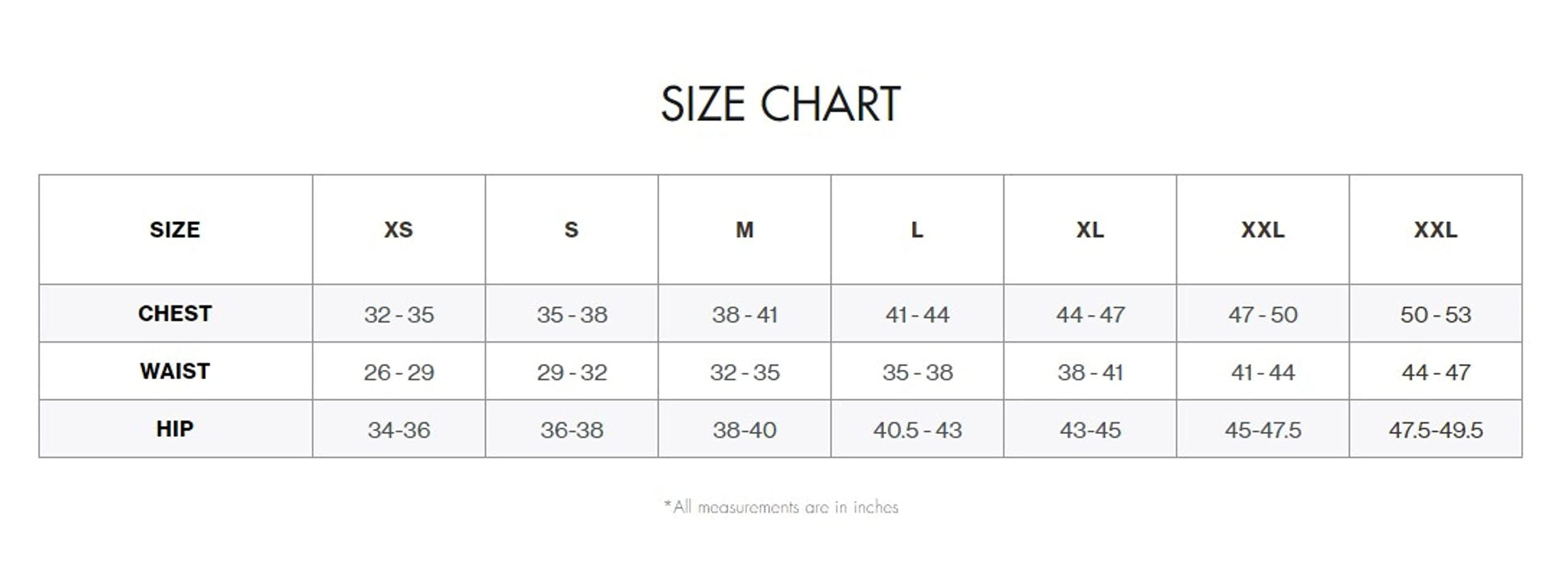Select the HIP row label

pos(175,429)
